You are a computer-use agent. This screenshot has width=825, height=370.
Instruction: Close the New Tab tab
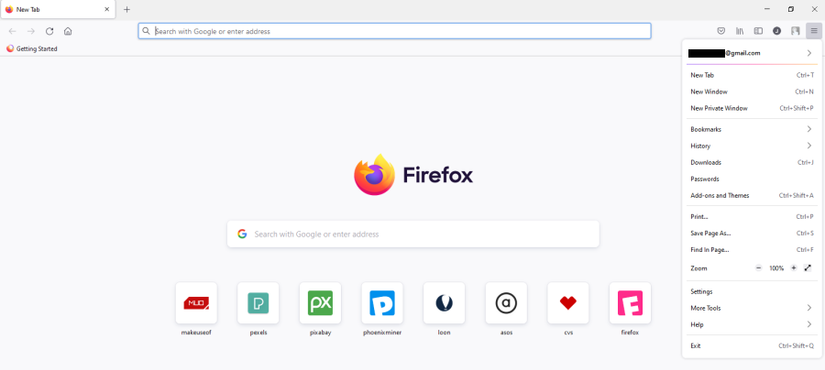pyautogui.click(x=107, y=9)
